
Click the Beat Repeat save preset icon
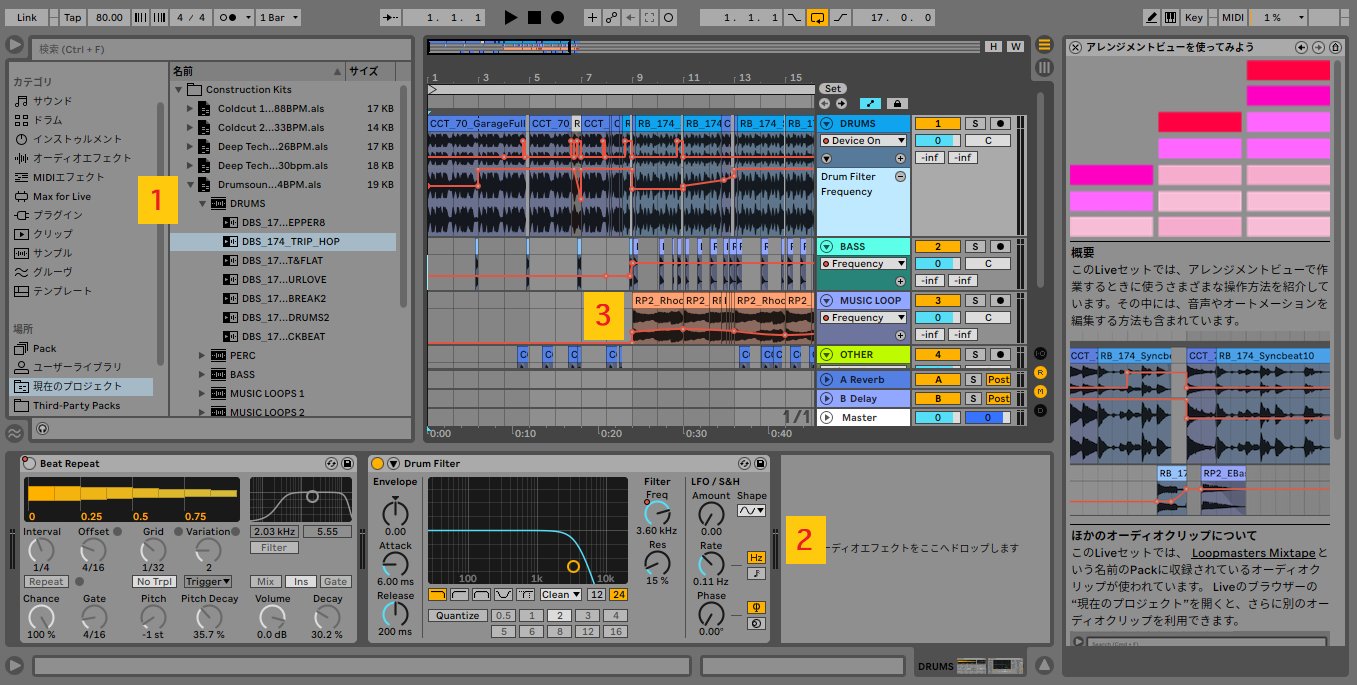pyautogui.click(x=347, y=464)
